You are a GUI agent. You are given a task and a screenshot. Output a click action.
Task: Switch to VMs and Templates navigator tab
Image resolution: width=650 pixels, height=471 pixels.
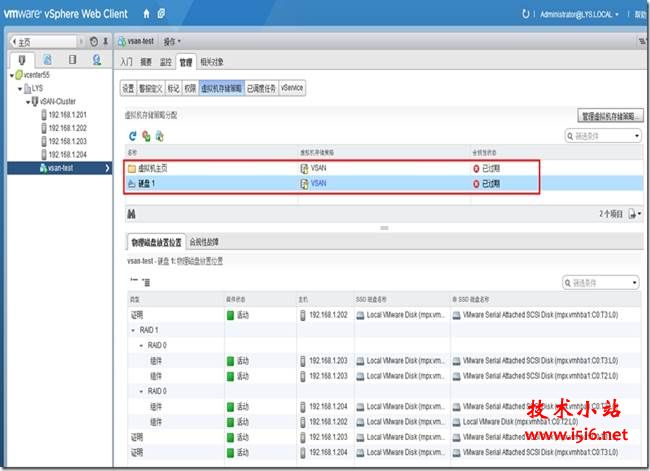pyautogui.click(x=48, y=60)
